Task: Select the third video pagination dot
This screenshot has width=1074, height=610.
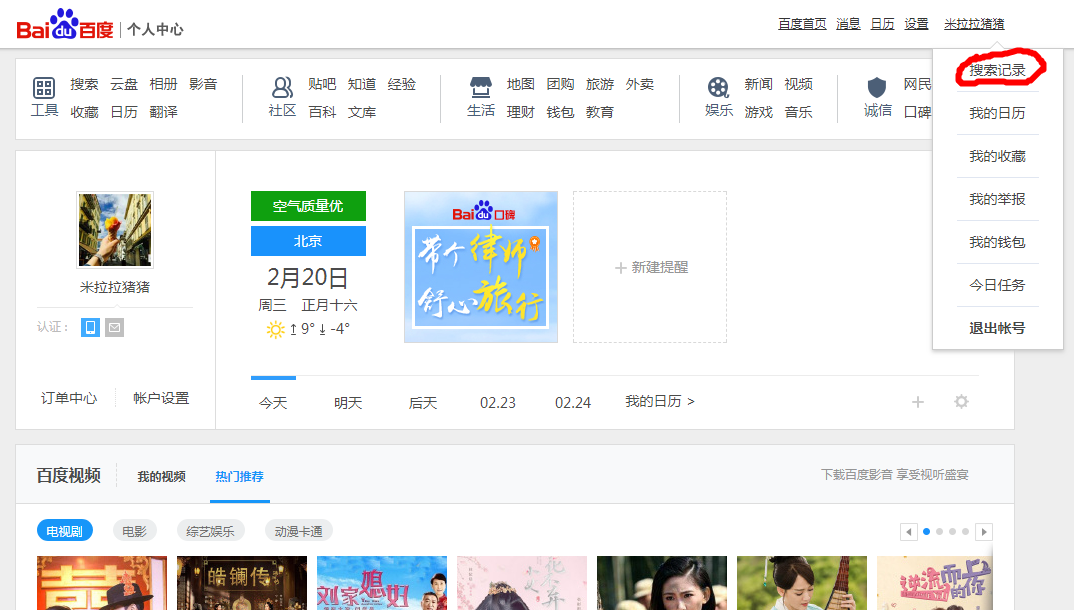Action: 953,531
